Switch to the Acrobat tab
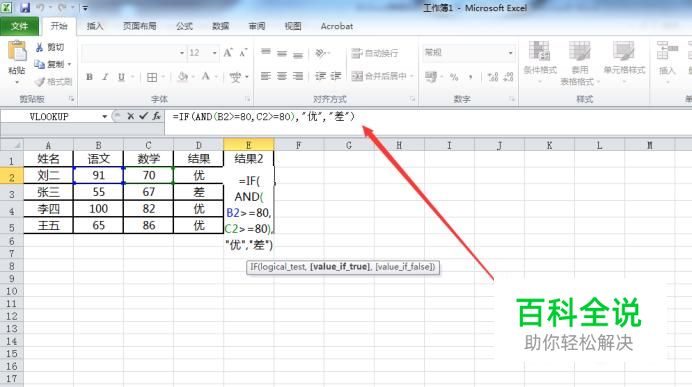The width and height of the screenshot is (692, 387). (x=337, y=26)
